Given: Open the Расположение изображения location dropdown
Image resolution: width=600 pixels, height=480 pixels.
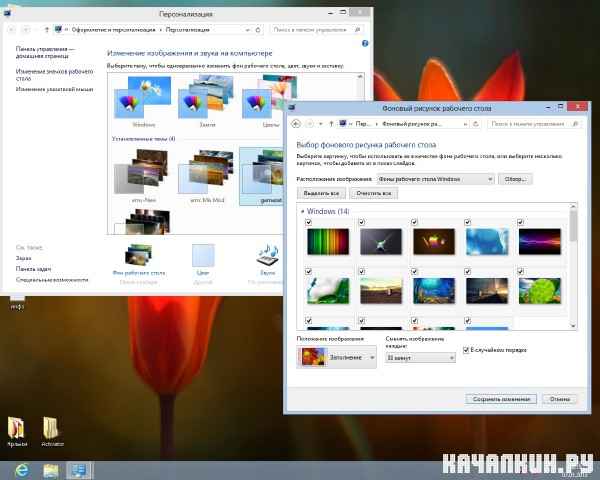Looking at the screenshot, I should pyautogui.click(x=435, y=179).
